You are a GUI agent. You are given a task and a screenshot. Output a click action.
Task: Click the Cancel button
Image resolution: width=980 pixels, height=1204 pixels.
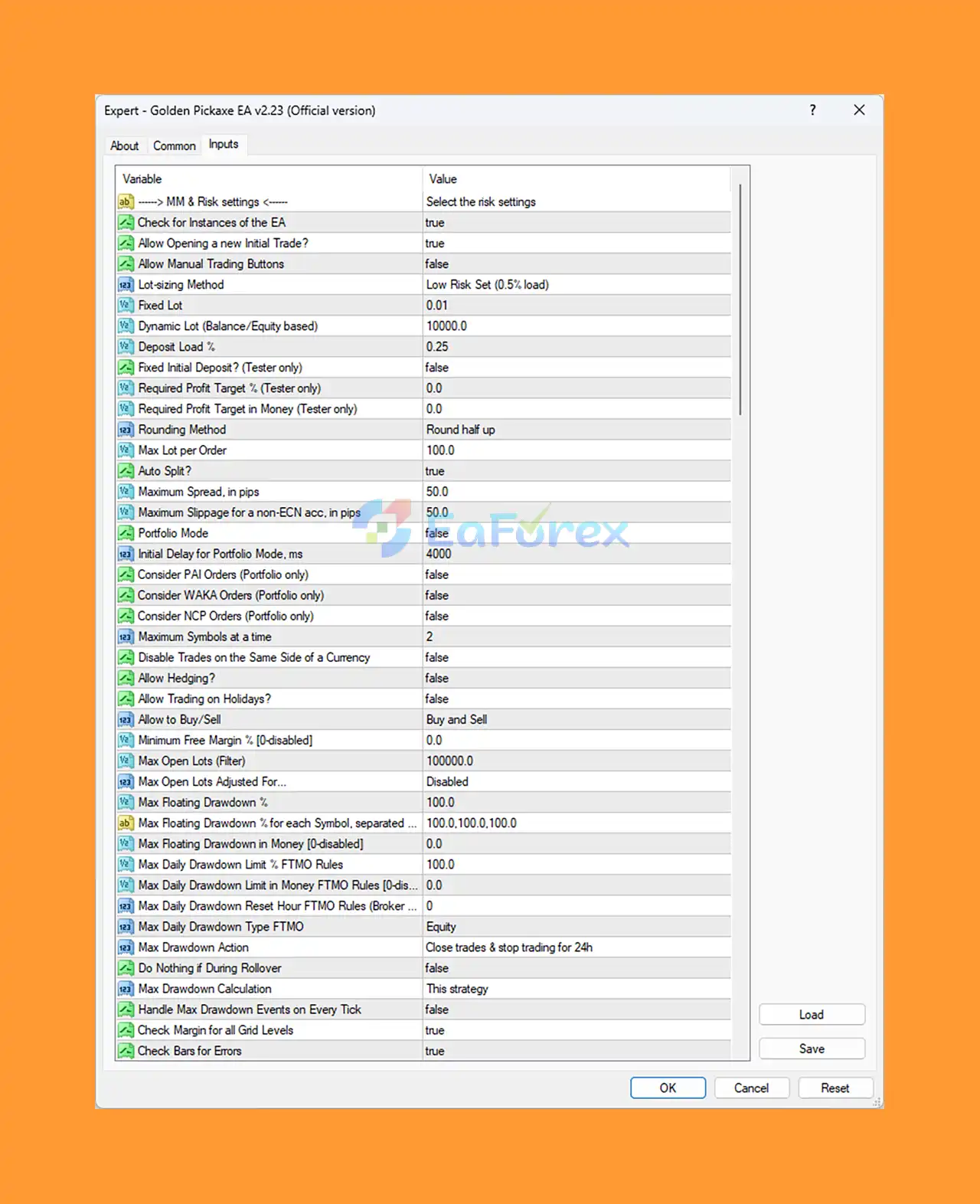(x=751, y=1088)
